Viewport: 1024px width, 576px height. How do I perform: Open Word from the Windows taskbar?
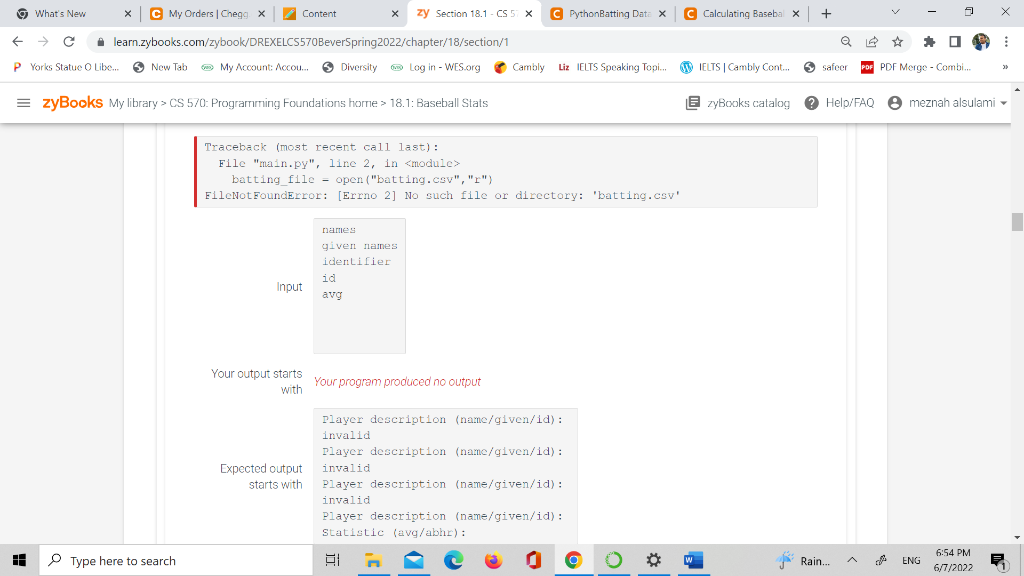[693, 560]
